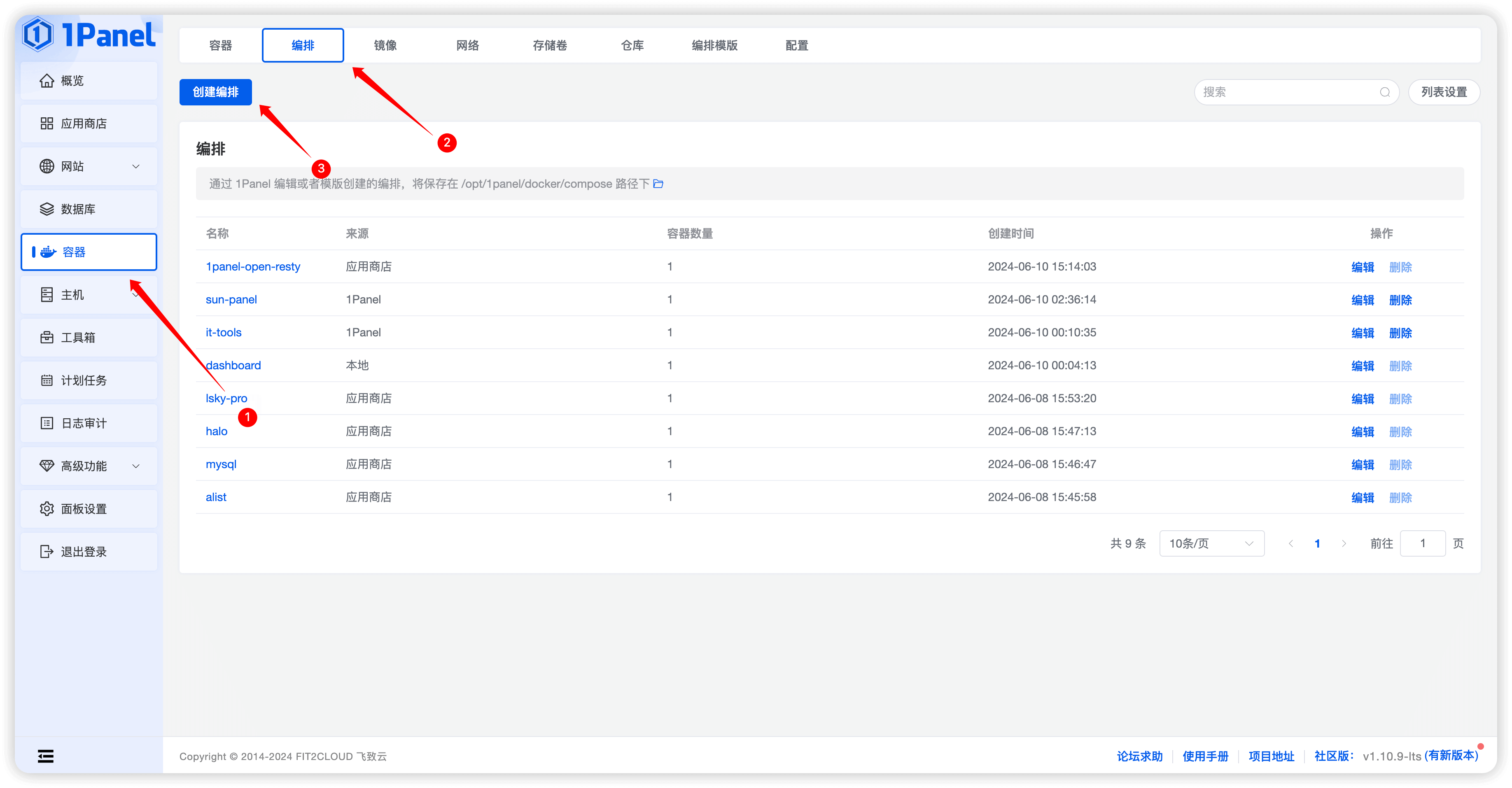
Task: Click 编辑 for alist row
Action: [x=1363, y=498]
